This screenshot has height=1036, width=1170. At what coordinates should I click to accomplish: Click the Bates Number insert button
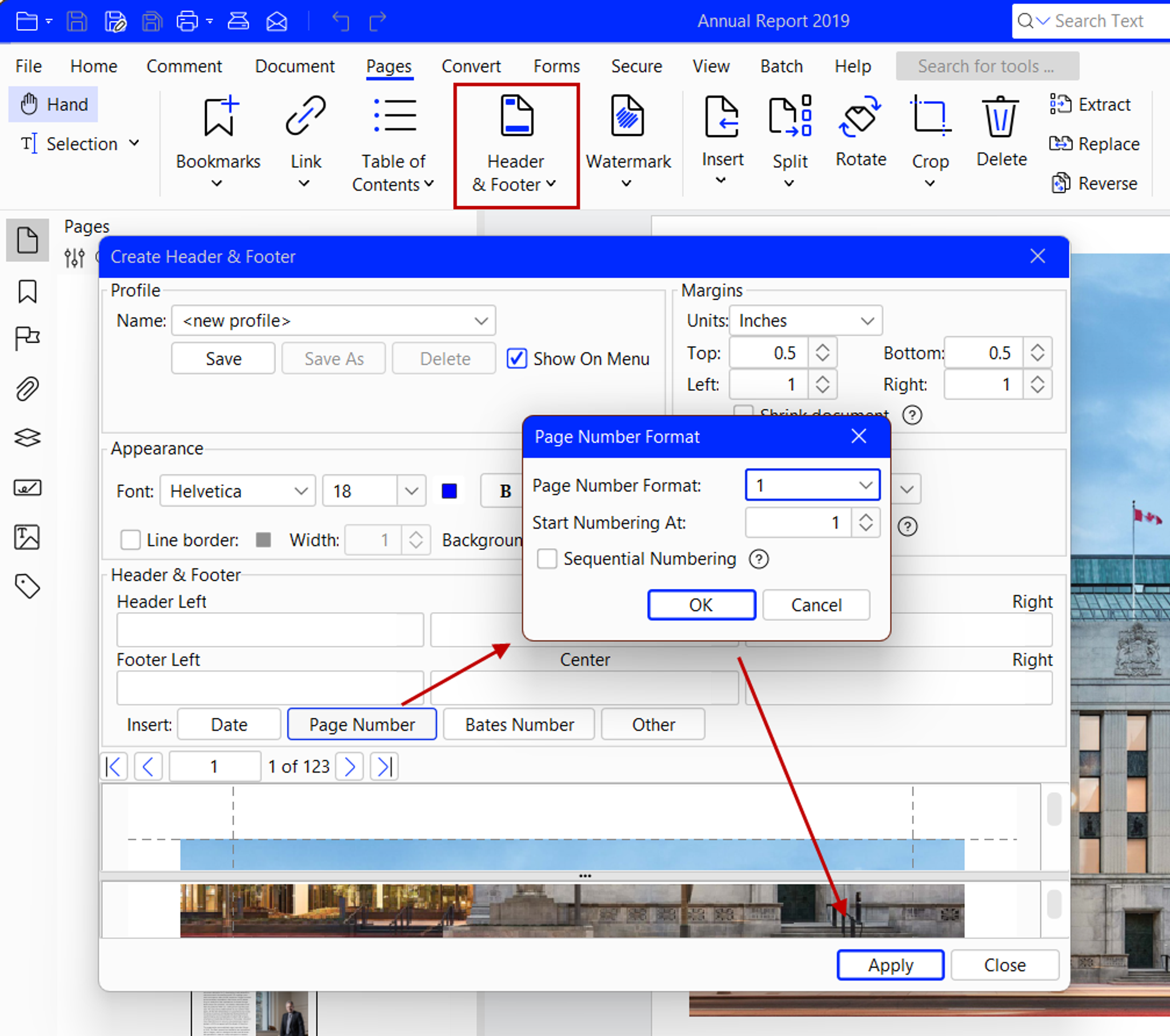click(x=519, y=725)
